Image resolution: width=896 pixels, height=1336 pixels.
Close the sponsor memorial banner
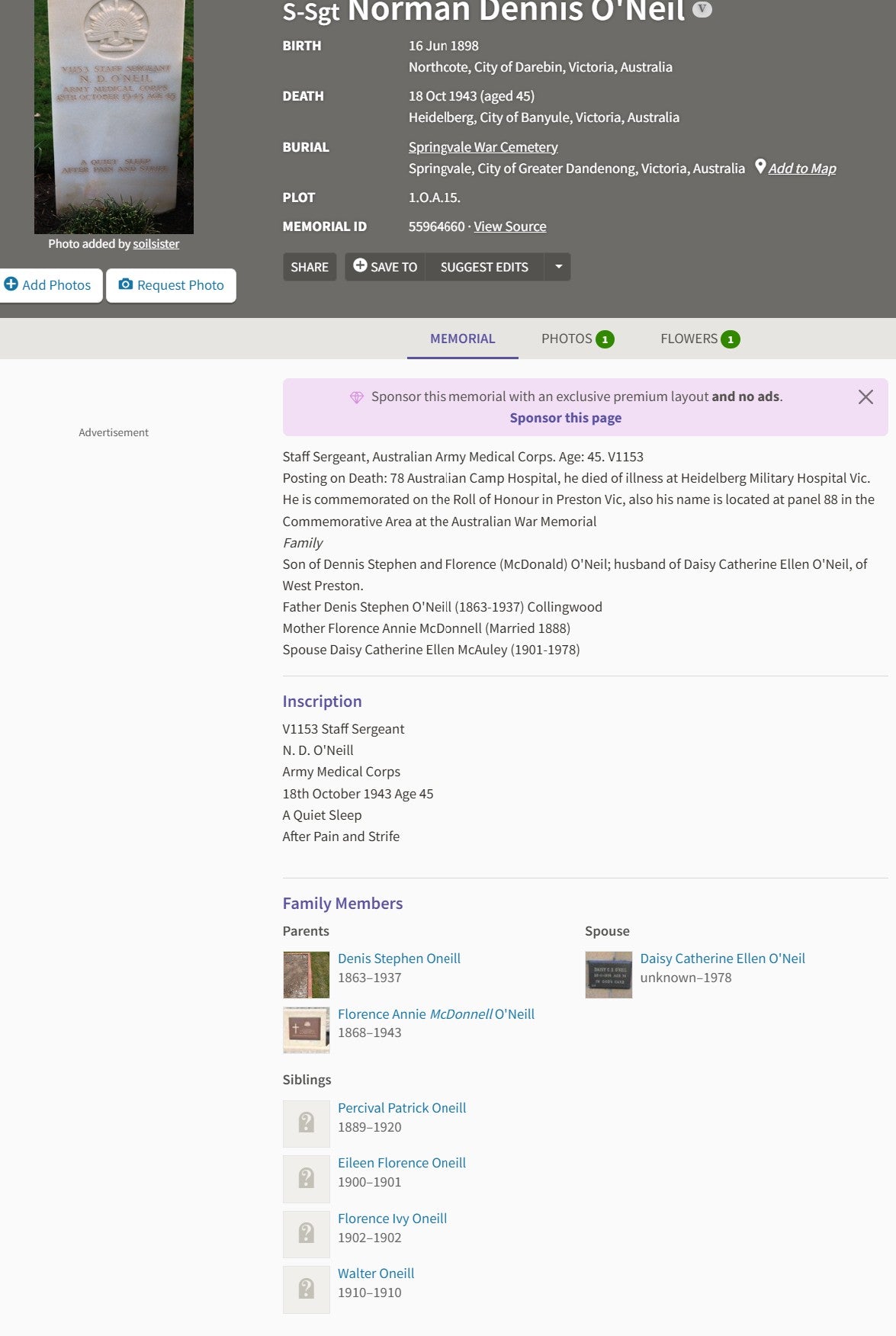(865, 397)
